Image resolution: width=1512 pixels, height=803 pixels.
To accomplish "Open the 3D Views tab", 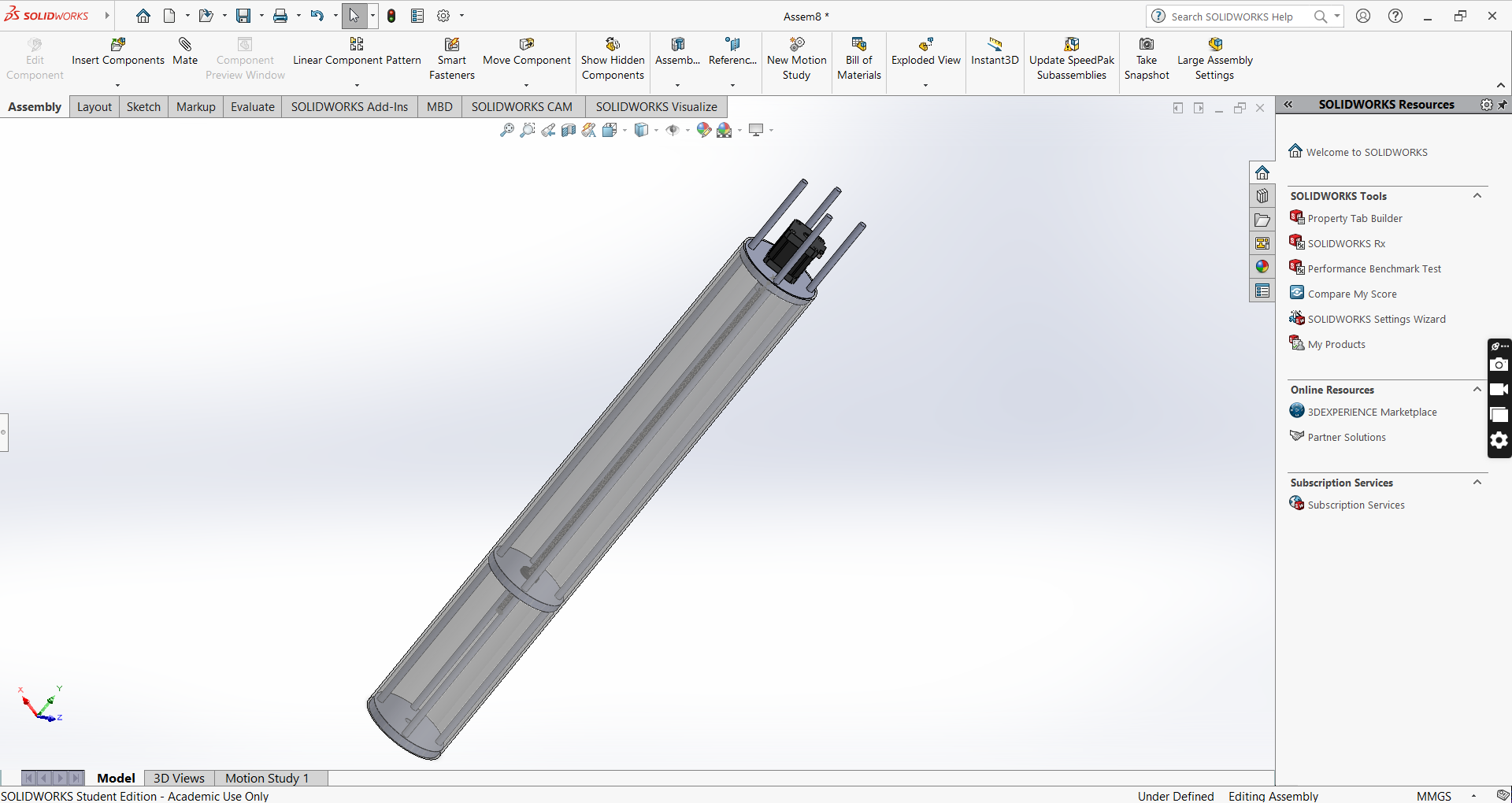I will [x=179, y=778].
